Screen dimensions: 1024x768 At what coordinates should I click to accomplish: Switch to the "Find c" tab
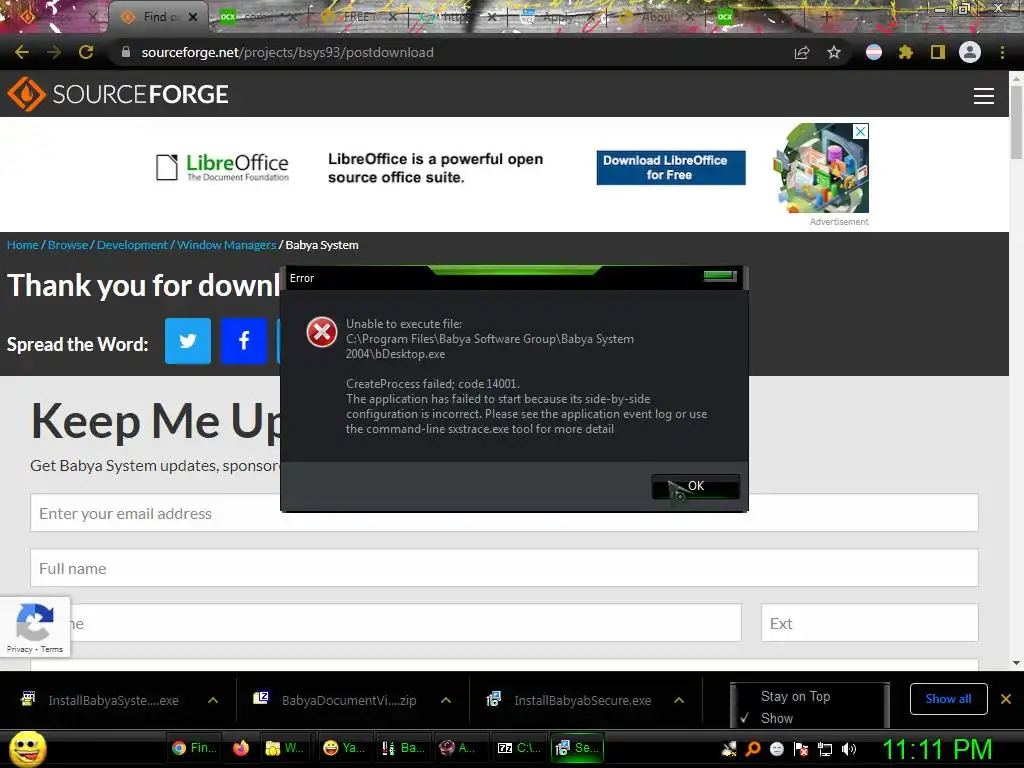(x=159, y=17)
